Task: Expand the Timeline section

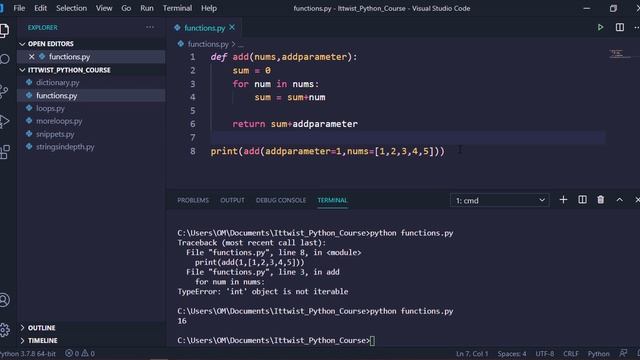Action: [39, 340]
